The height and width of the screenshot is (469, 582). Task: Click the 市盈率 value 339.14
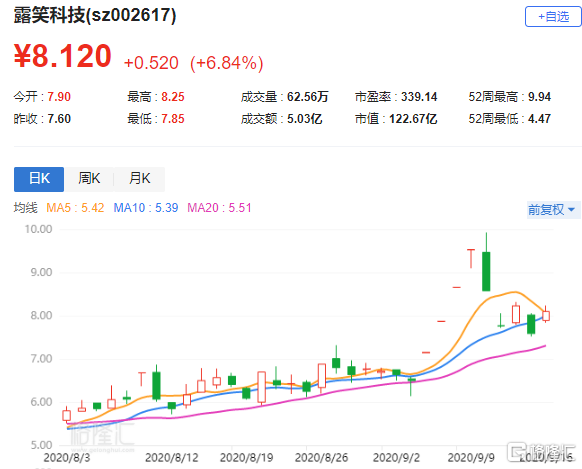419,97
